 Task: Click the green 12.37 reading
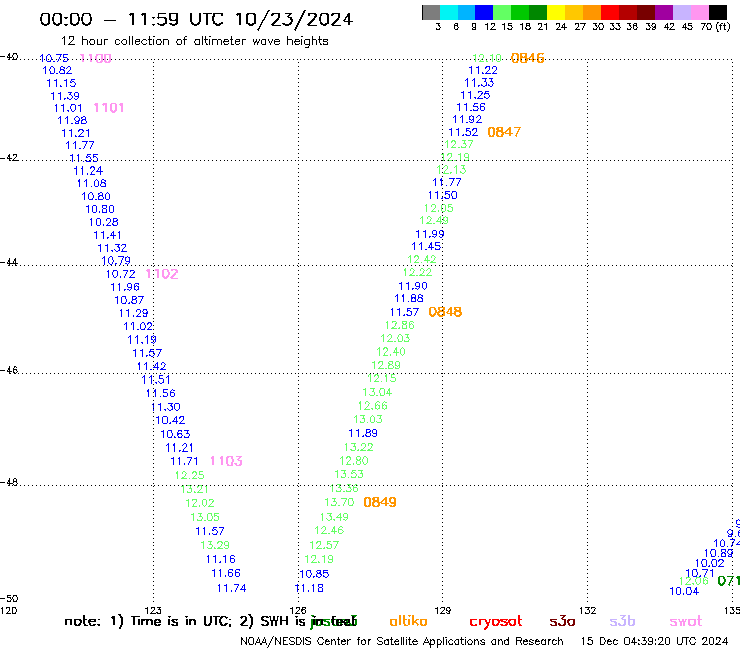point(459,144)
